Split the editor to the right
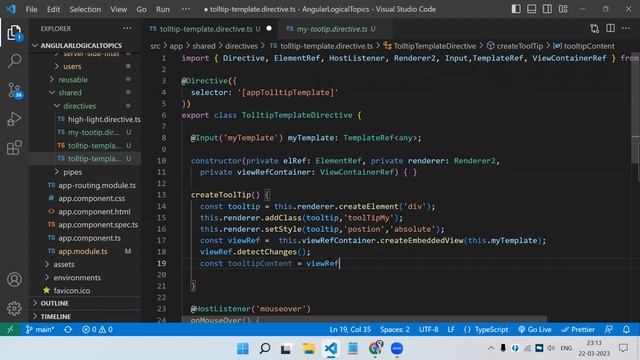Screen dimensions: 640x360 (611, 28)
